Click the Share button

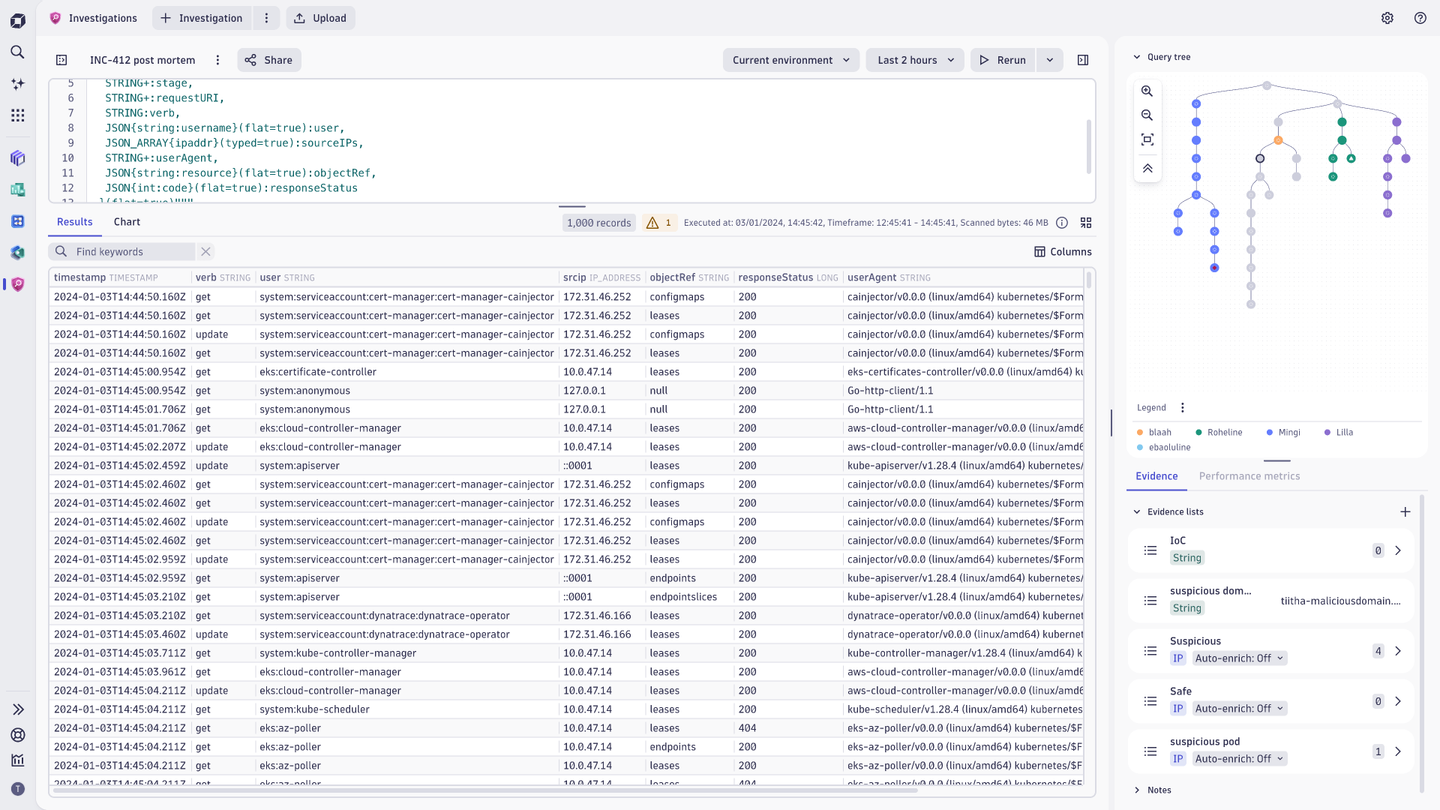pos(268,60)
